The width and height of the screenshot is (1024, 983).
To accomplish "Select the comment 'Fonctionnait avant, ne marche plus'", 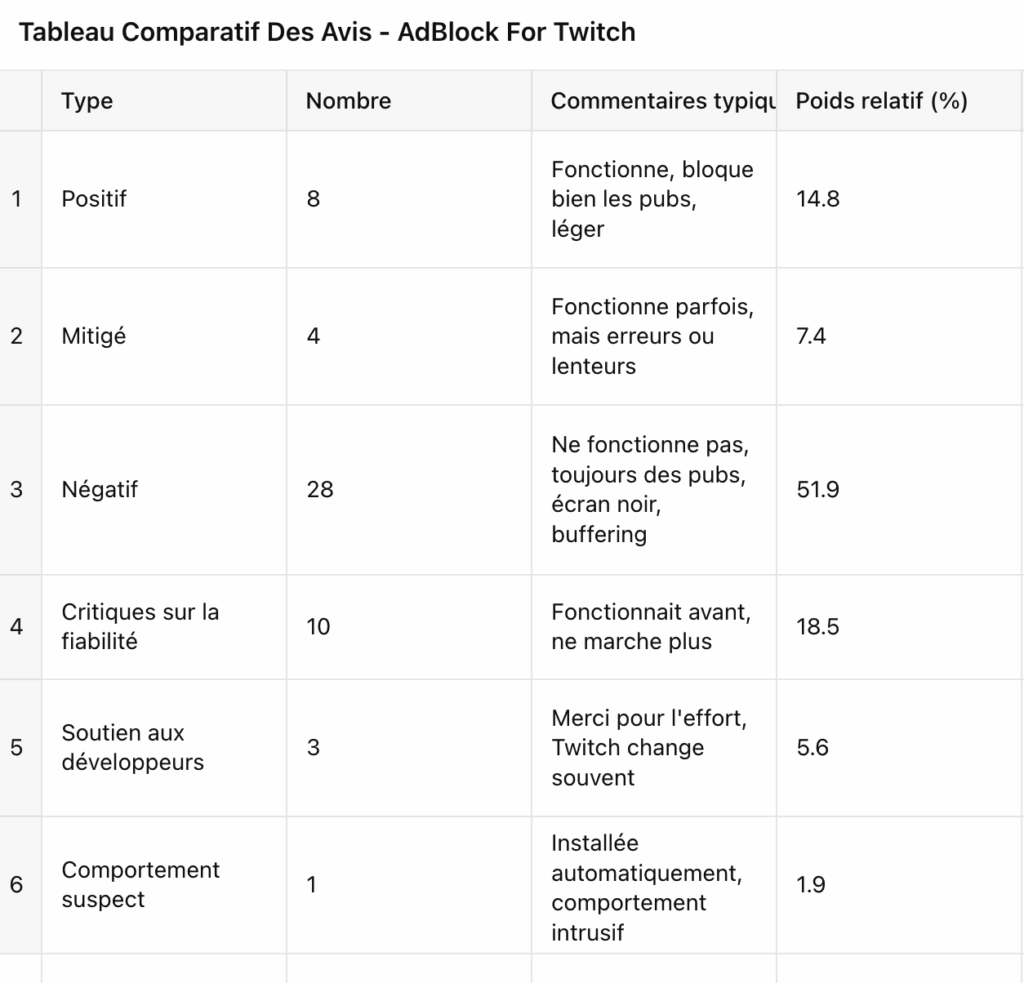I will [x=654, y=627].
